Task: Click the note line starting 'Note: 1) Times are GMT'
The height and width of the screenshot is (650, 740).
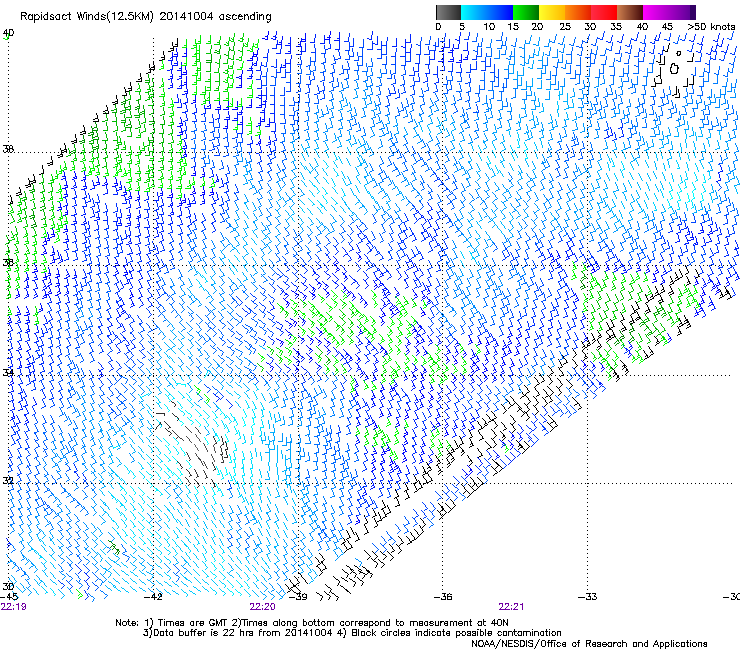Action: click(x=312, y=623)
